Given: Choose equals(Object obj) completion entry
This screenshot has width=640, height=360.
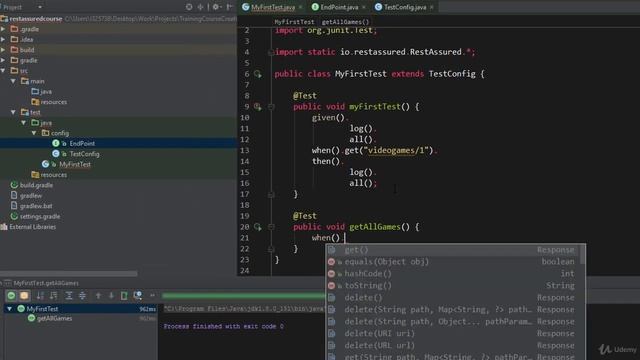Looking at the screenshot, I should click(x=452, y=262).
